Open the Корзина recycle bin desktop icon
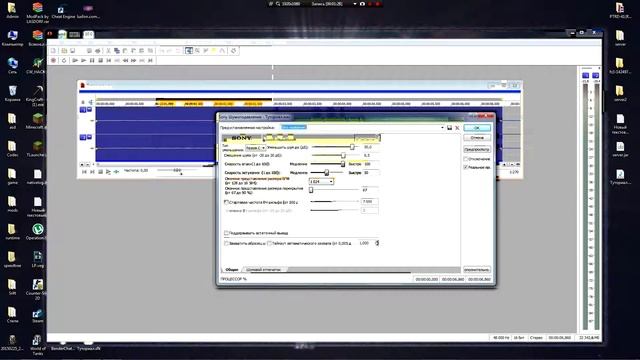The width and height of the screenshot is (640, 360). pyautogui.click(x=13, y=93)
